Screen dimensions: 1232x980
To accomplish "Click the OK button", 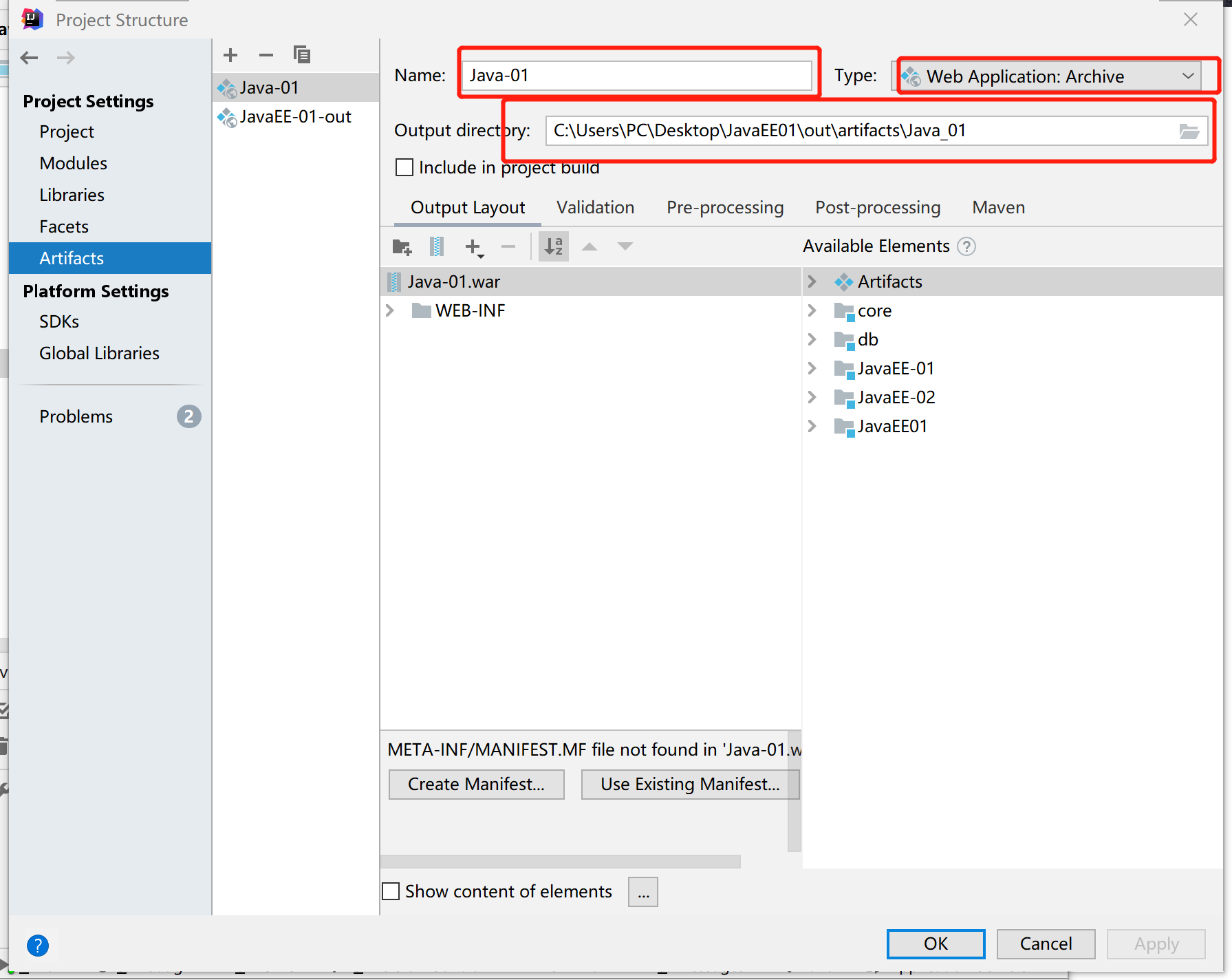I will (x=936, y=944).
